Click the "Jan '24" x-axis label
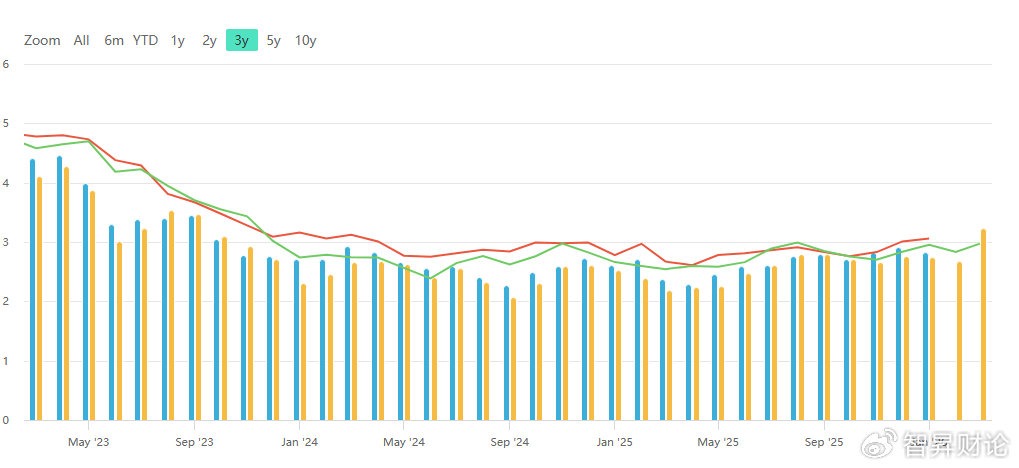 point(299,441)
